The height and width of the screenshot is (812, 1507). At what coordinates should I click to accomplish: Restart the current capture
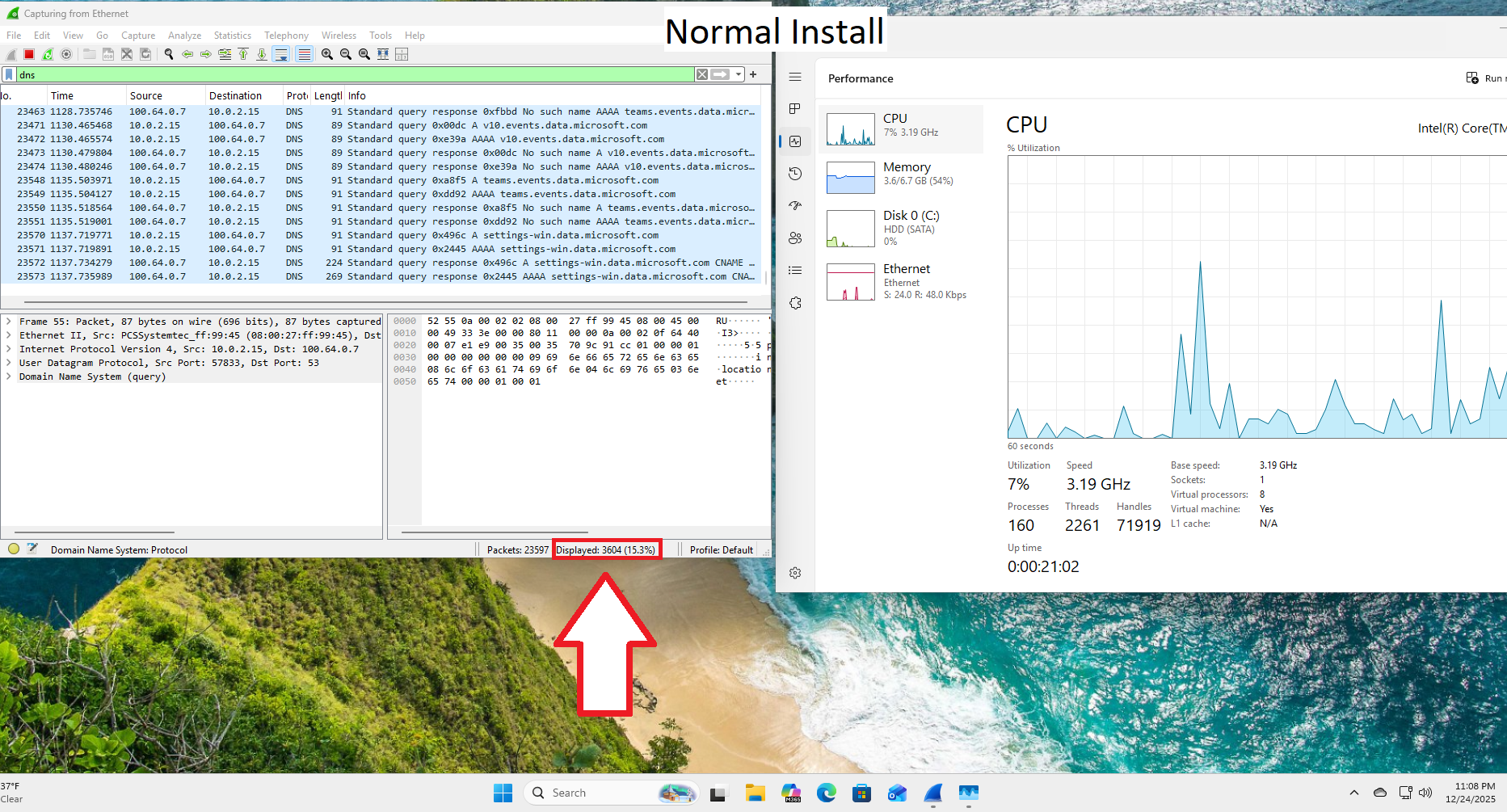point(48,54)
